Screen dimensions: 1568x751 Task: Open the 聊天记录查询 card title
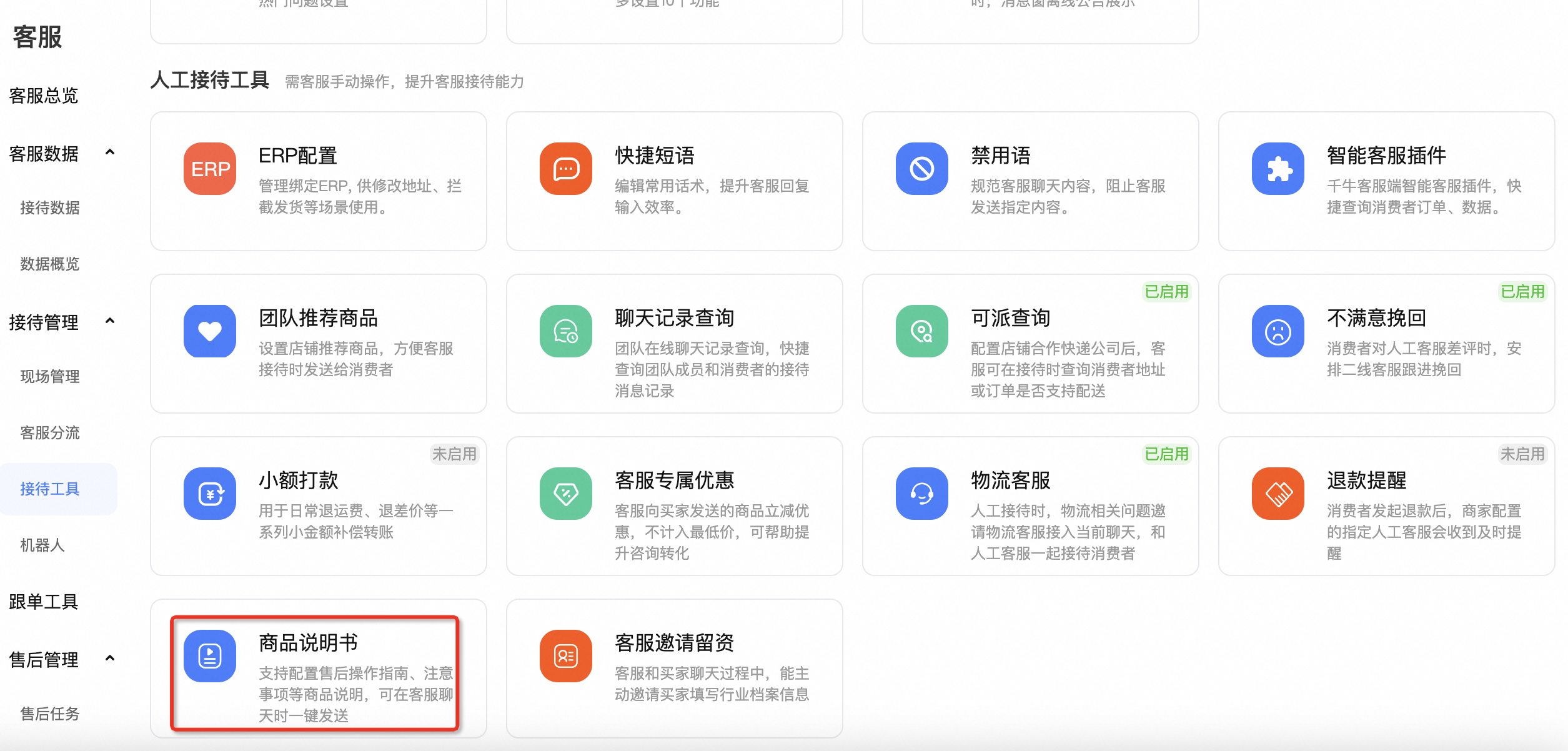point(675,318)
